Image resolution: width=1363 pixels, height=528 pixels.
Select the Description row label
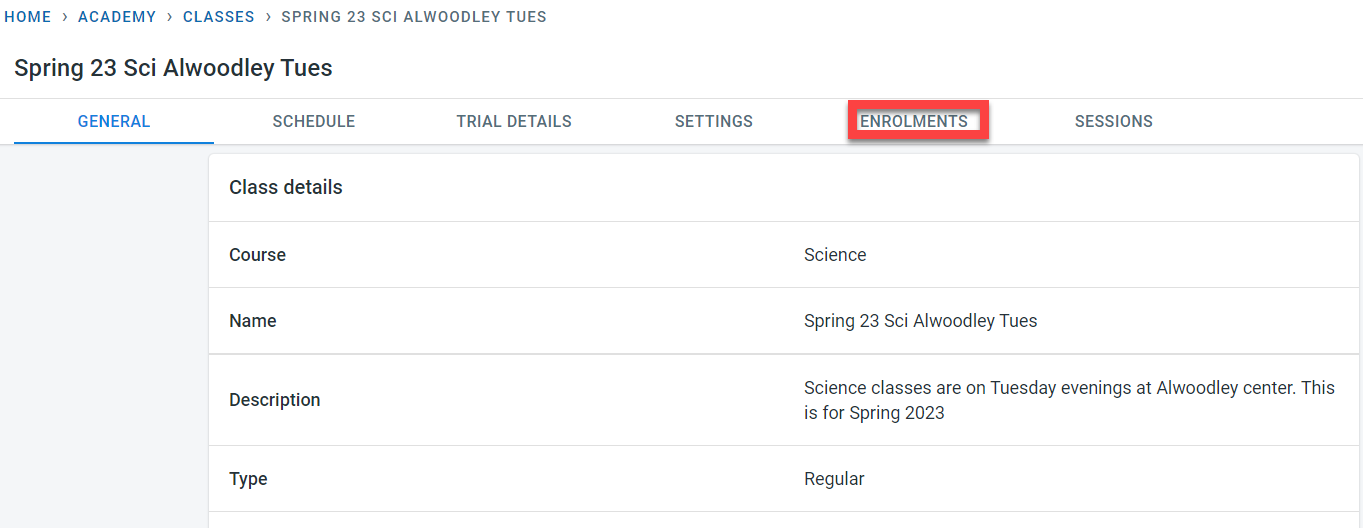[x=275, y=400]
